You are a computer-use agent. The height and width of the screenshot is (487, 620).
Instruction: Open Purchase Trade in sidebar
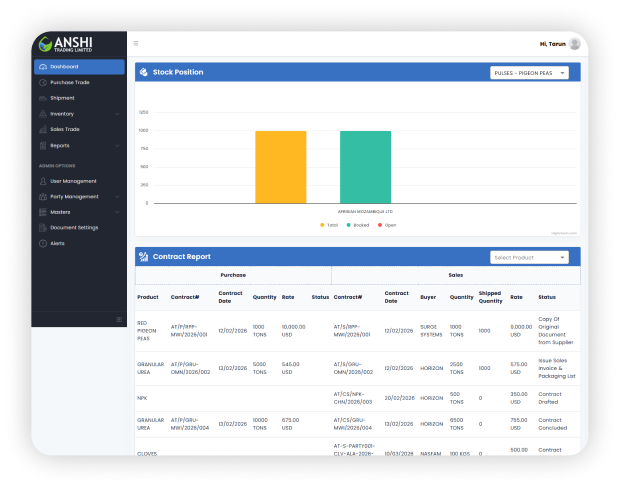click(79, 83)
